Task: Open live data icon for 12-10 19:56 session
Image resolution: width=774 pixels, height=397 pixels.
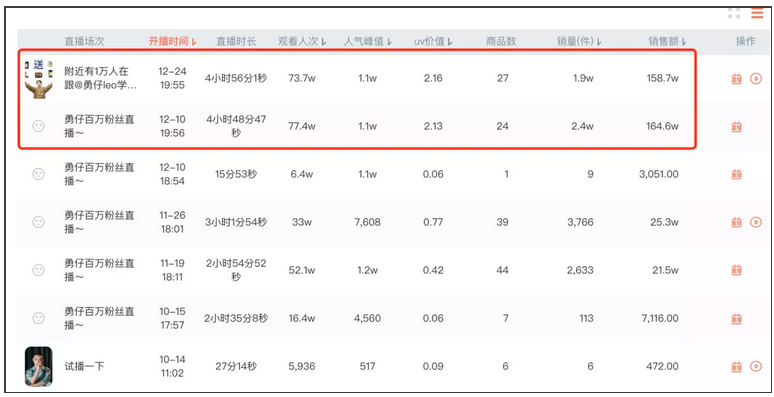Action: (x=736, y=127)
